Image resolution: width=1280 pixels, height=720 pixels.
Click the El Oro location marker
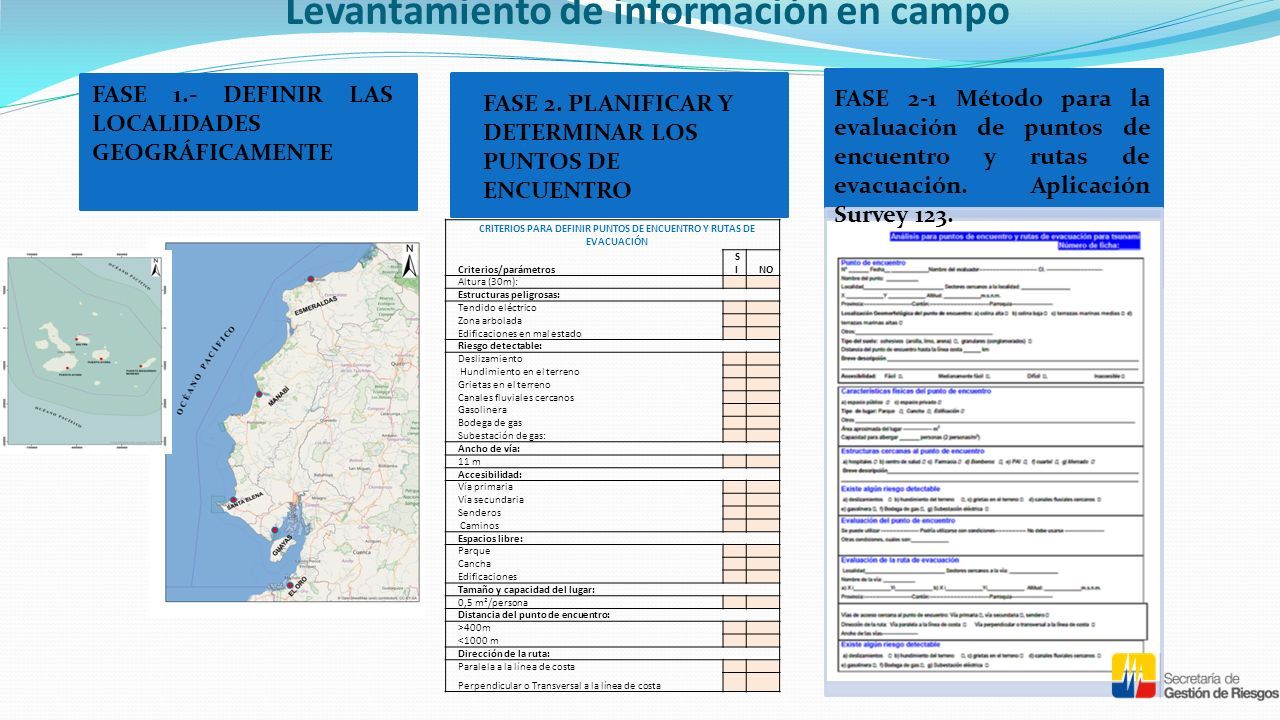[290, 585]
